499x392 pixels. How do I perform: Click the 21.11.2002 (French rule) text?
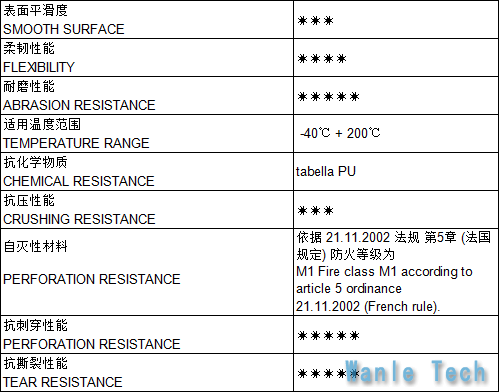tap(368, 306)
